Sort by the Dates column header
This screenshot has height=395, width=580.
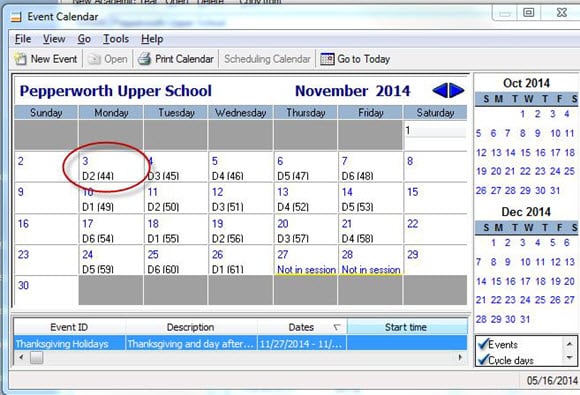tap(302, 327)
